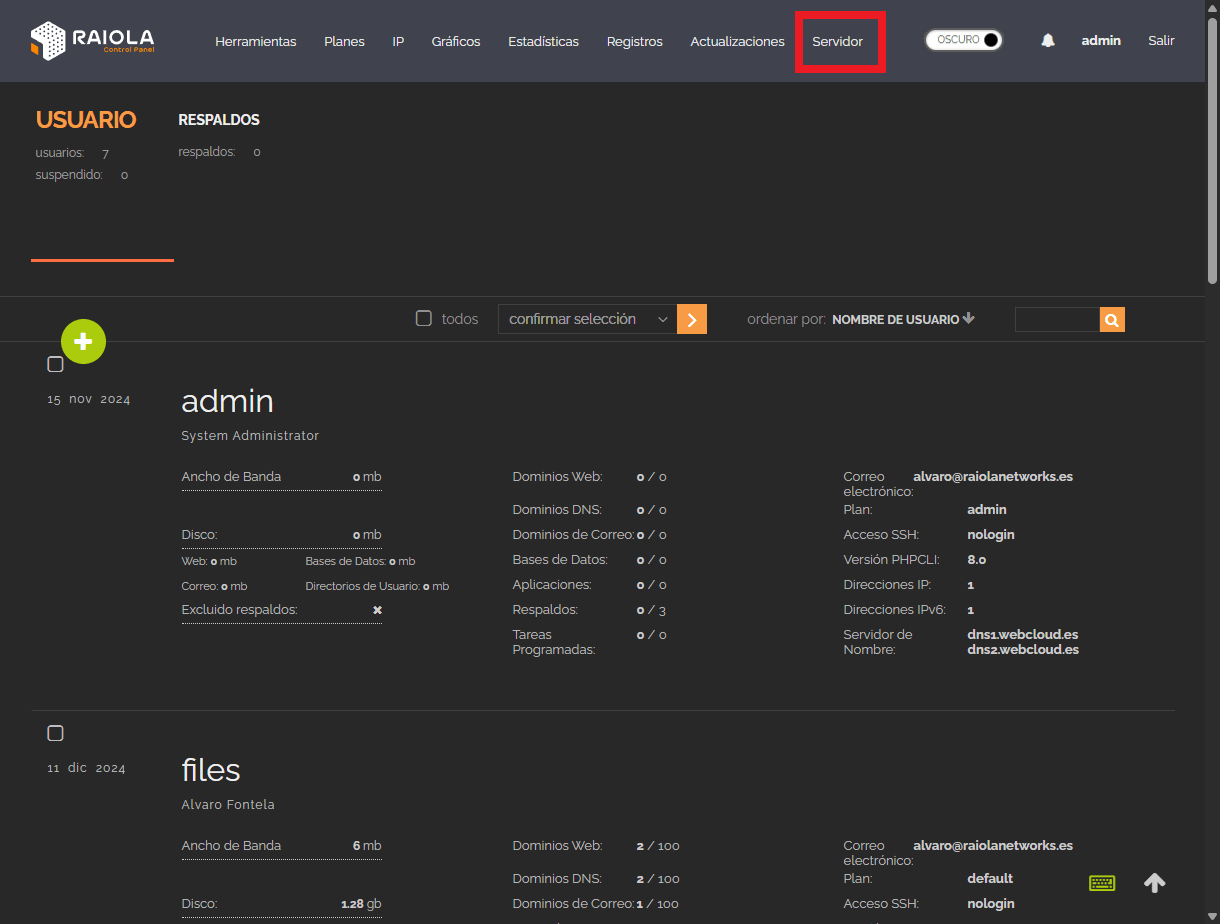
Task: Check the files user checkbox
Action: (56, 733)
